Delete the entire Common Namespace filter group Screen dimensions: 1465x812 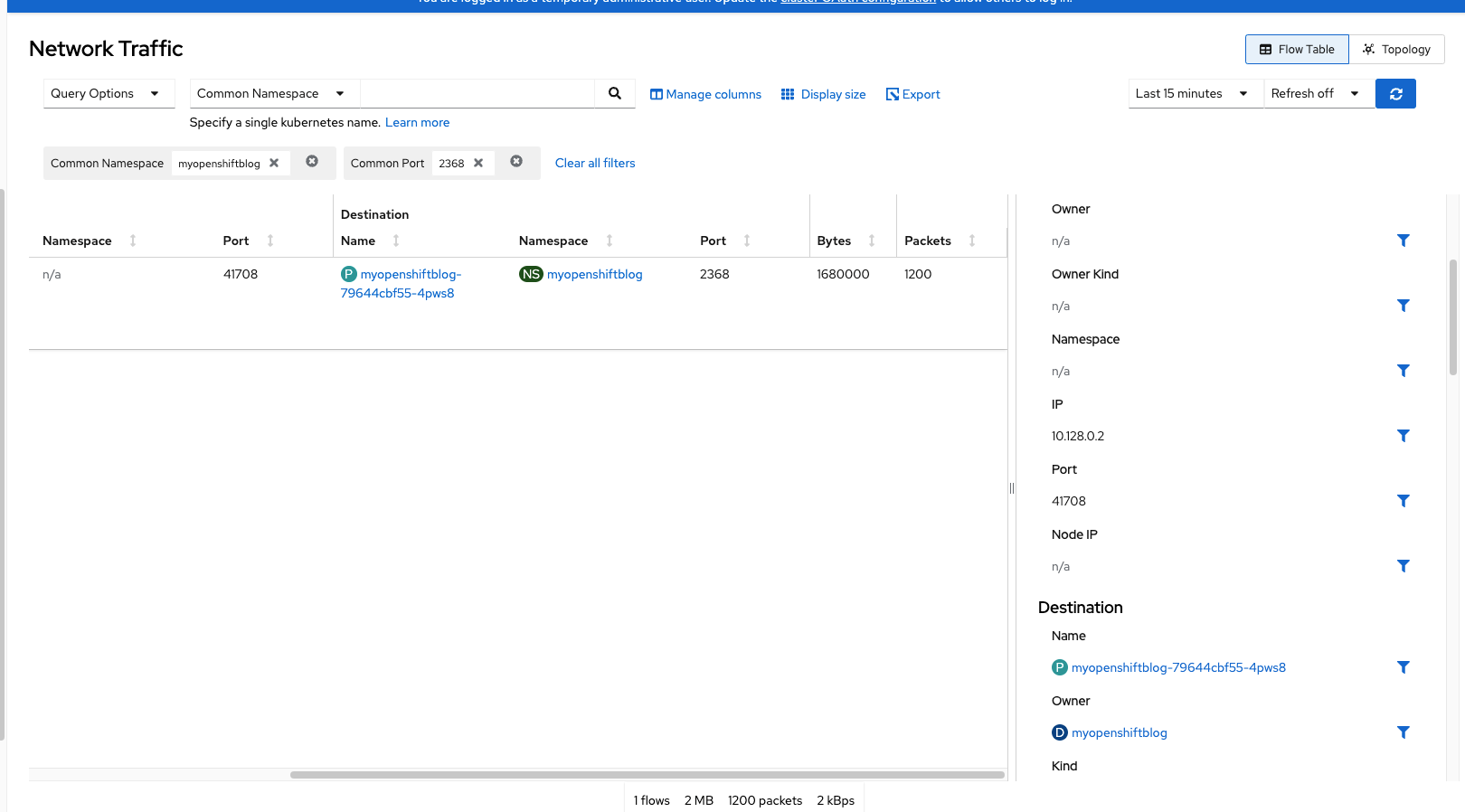point(312,162)
